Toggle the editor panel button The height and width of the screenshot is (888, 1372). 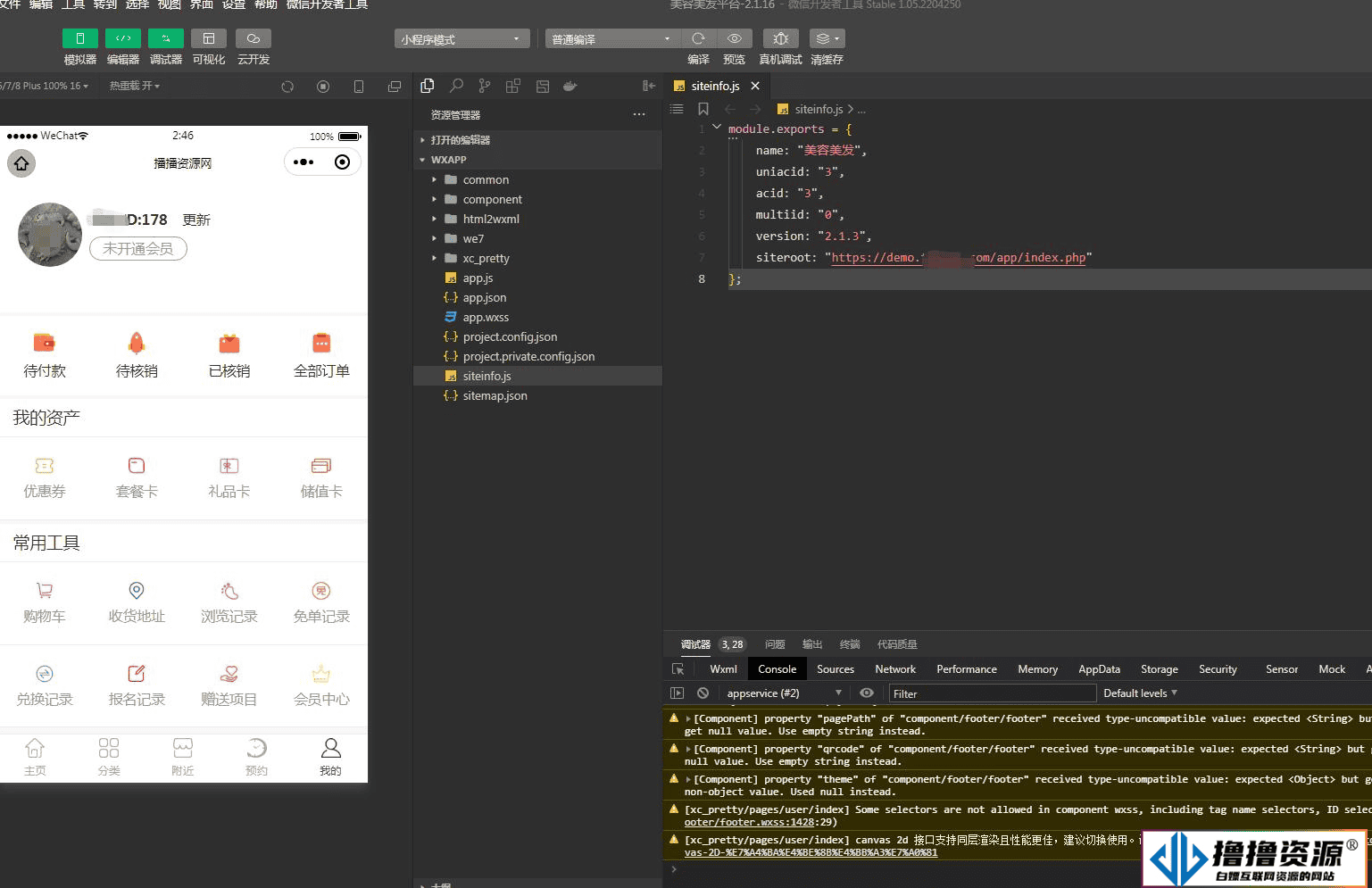[123, 38]
